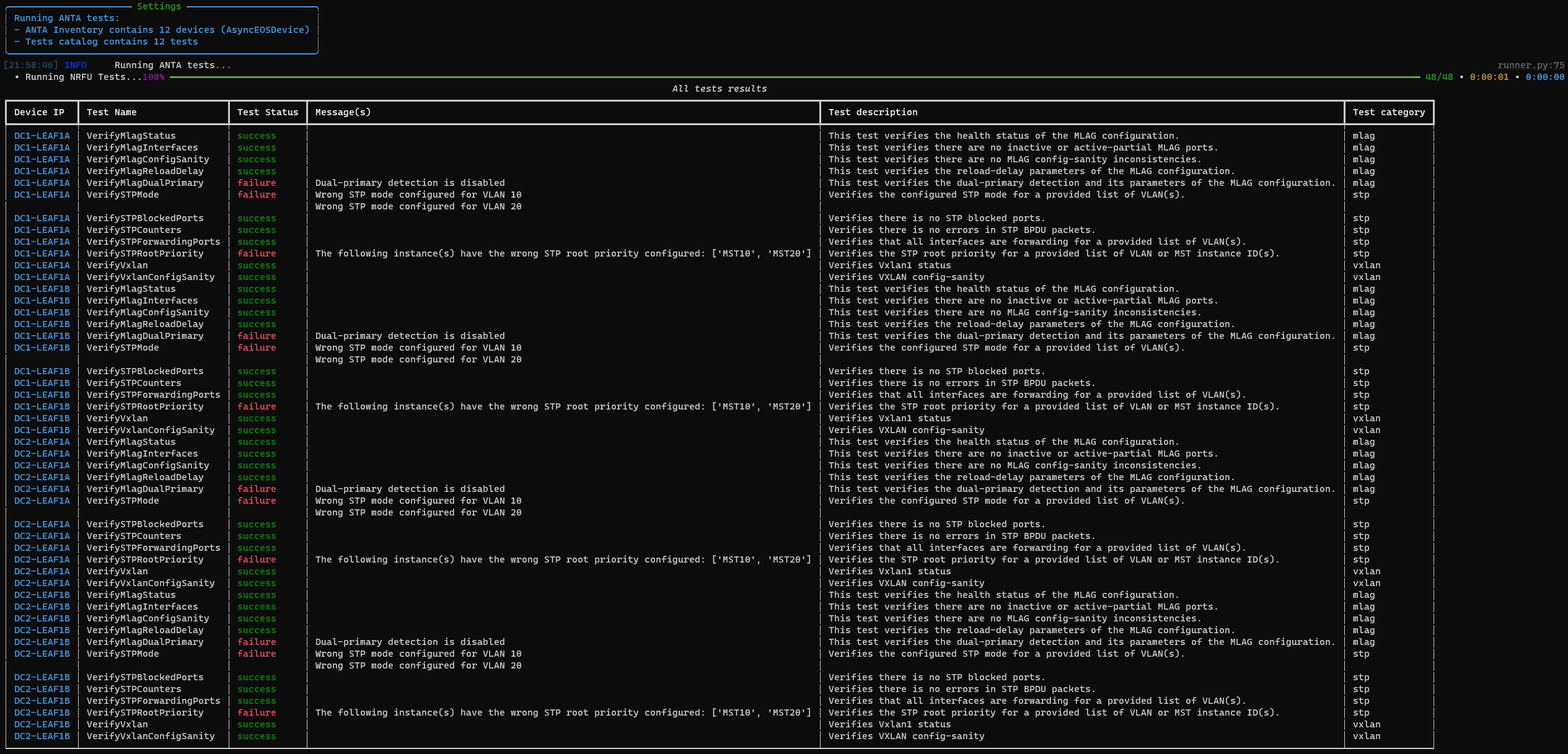Viewport: 1568px width, 754px height.
Task: Select failure status of DC1-LEAF1B VerifySTPMode
Action: (257, 348)
